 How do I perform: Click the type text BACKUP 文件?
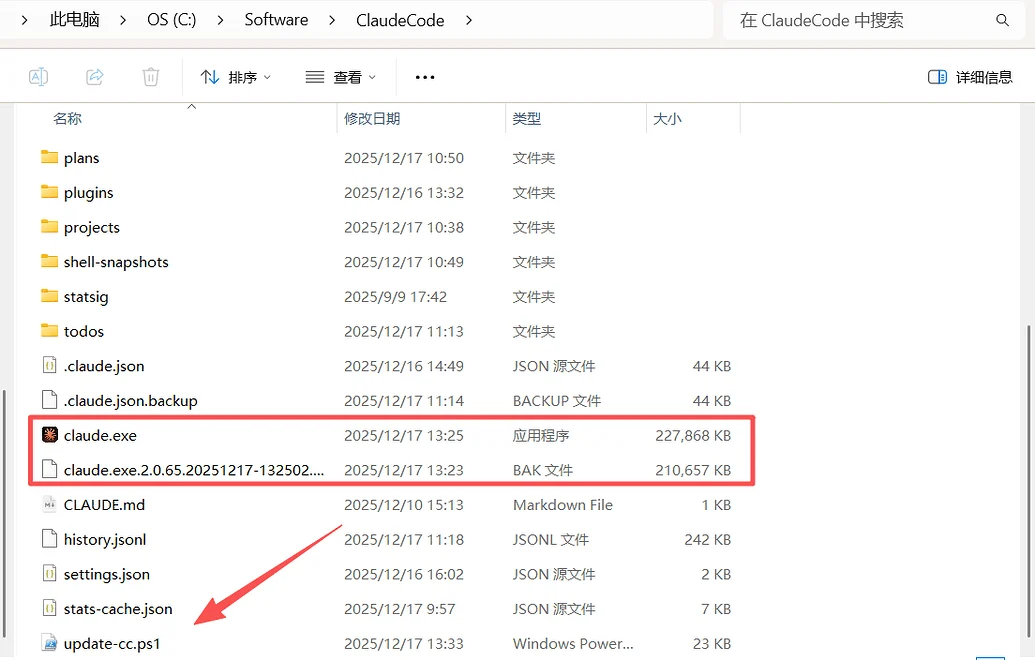coord(557,401)
